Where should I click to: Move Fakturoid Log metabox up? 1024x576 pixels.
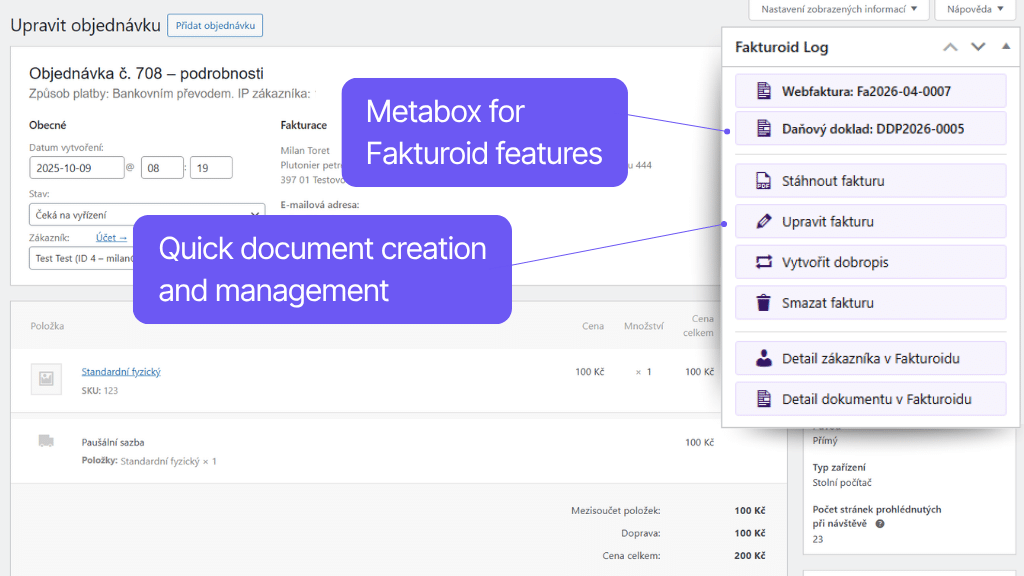[x=950, y=47]
